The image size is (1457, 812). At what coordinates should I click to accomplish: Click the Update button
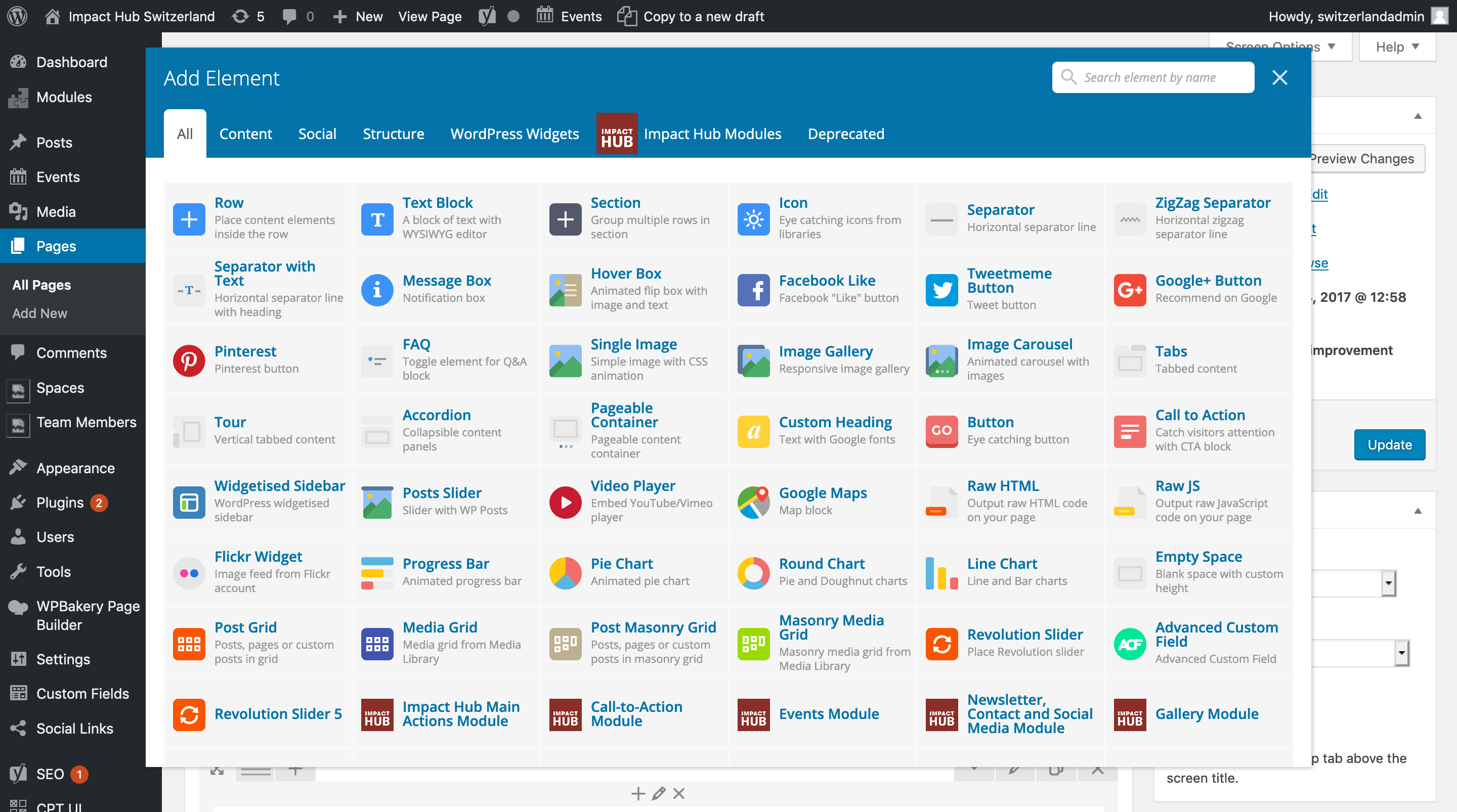click(x=1389, y=444)
